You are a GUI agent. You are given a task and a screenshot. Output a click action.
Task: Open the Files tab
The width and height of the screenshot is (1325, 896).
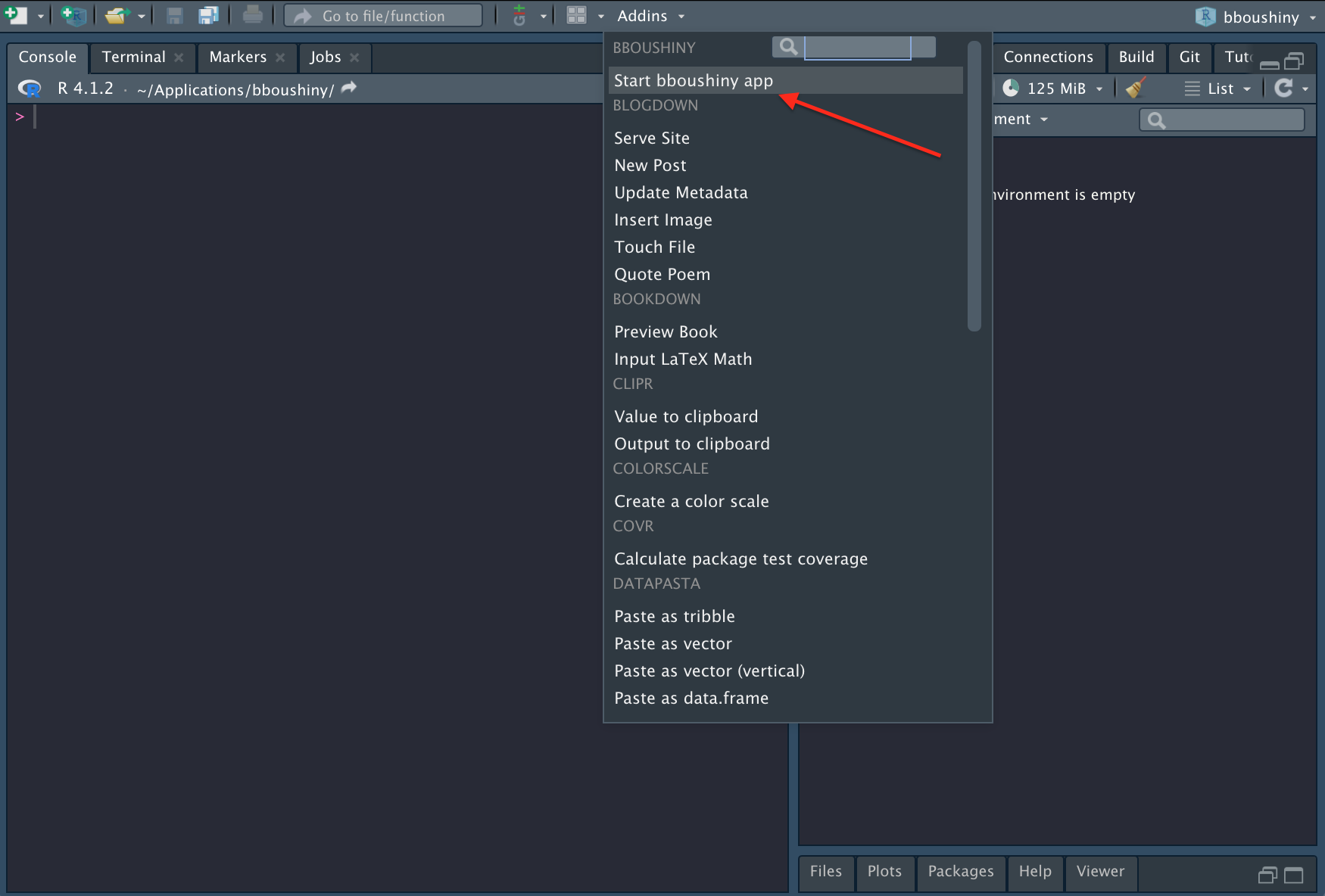coord(825,871)
